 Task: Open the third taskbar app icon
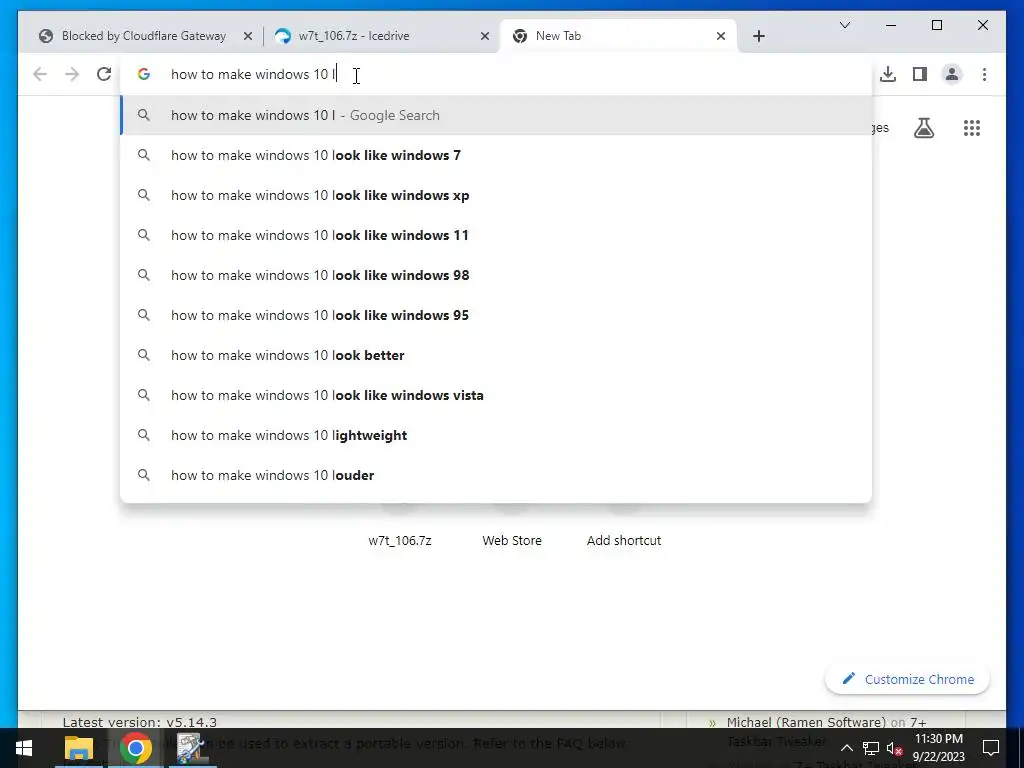(191, 748)
